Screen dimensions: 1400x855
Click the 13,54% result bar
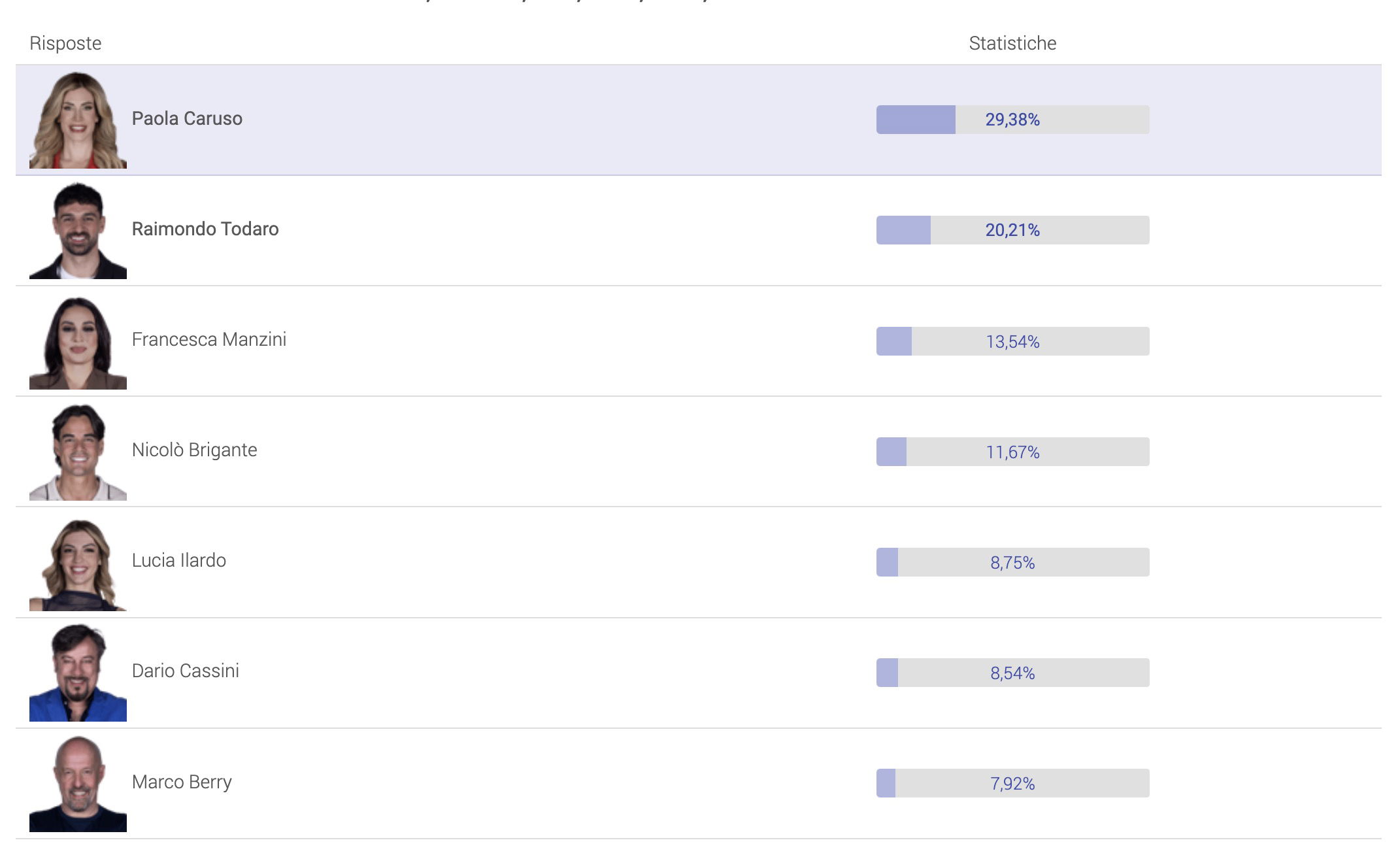[x=1012, y=341]
